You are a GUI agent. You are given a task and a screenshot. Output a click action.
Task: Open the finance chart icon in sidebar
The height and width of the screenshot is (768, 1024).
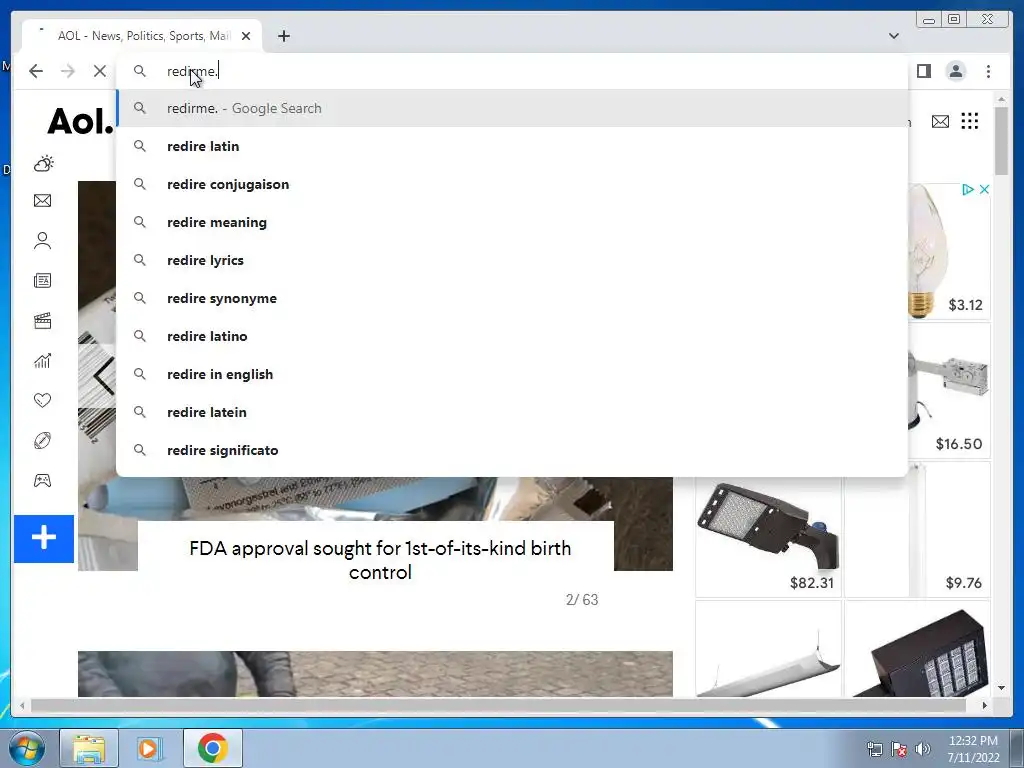point(42,360)
